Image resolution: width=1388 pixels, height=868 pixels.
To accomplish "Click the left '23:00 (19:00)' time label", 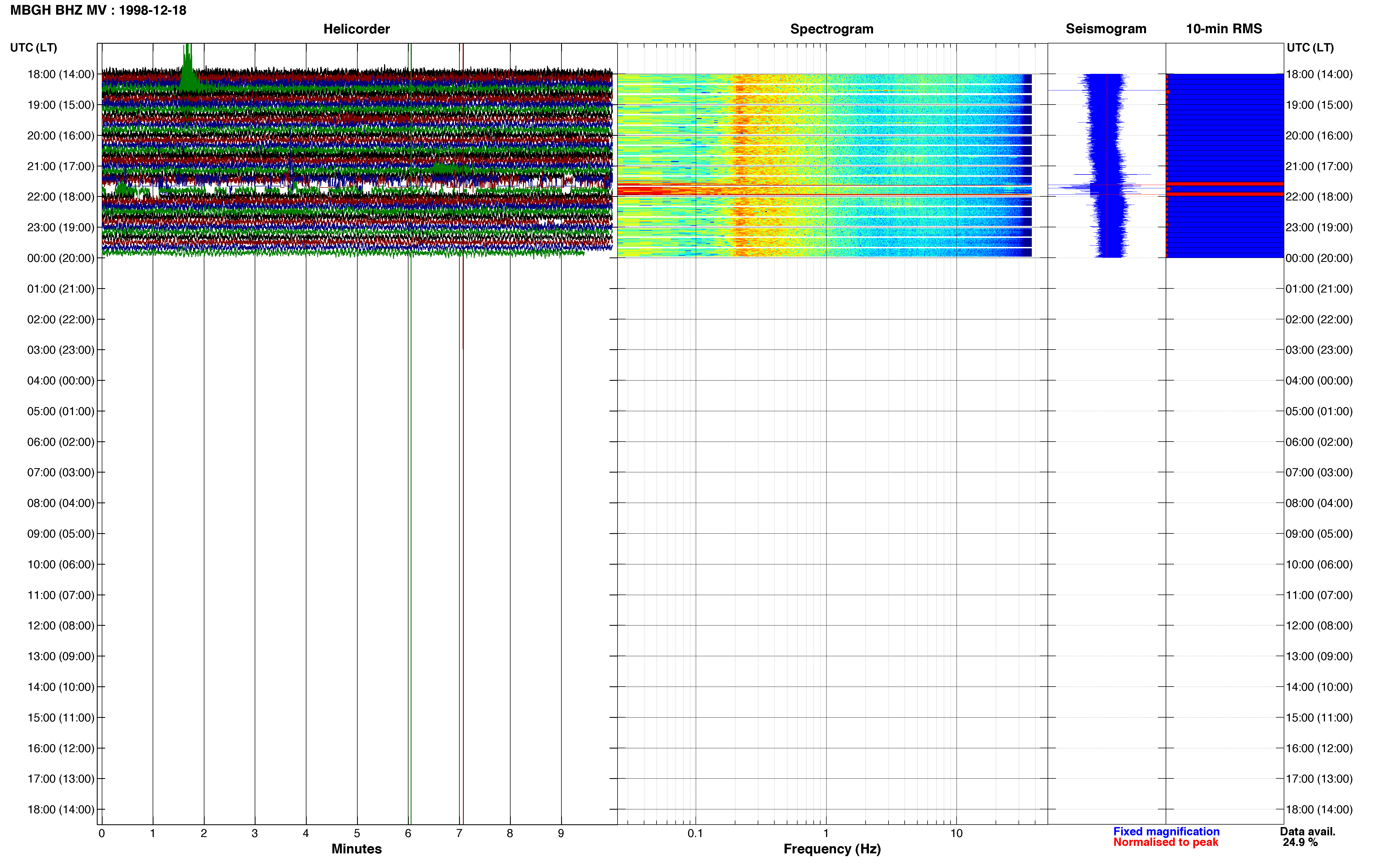I will [61, 227].
